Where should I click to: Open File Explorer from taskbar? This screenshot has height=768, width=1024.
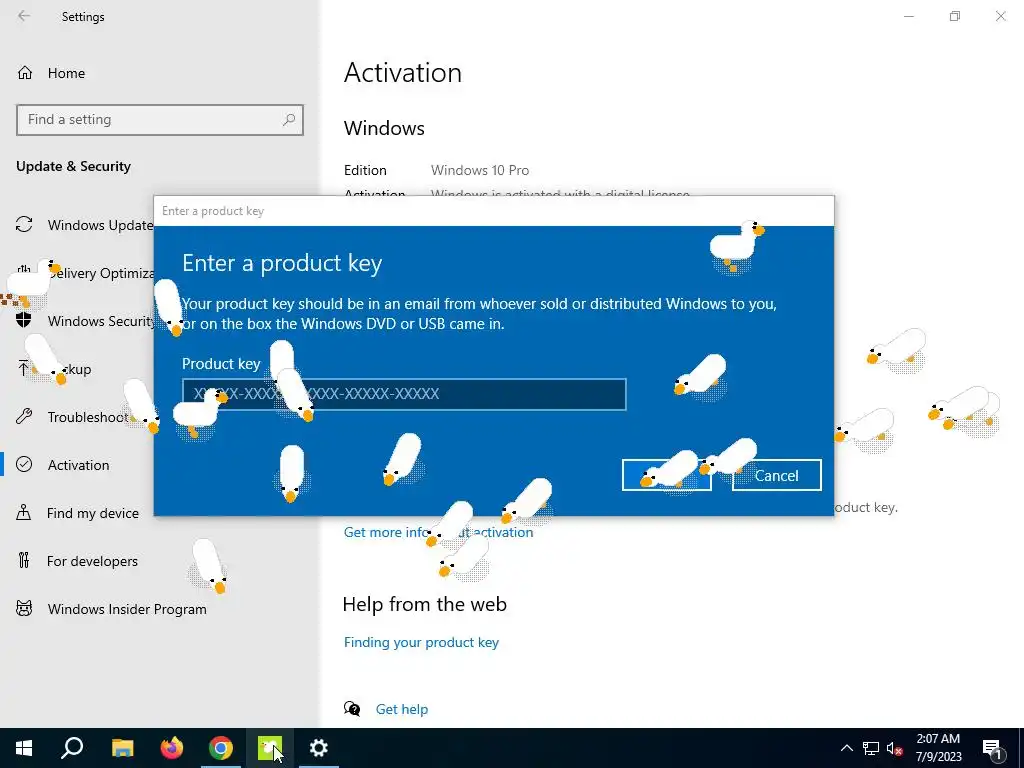[122, 748]
